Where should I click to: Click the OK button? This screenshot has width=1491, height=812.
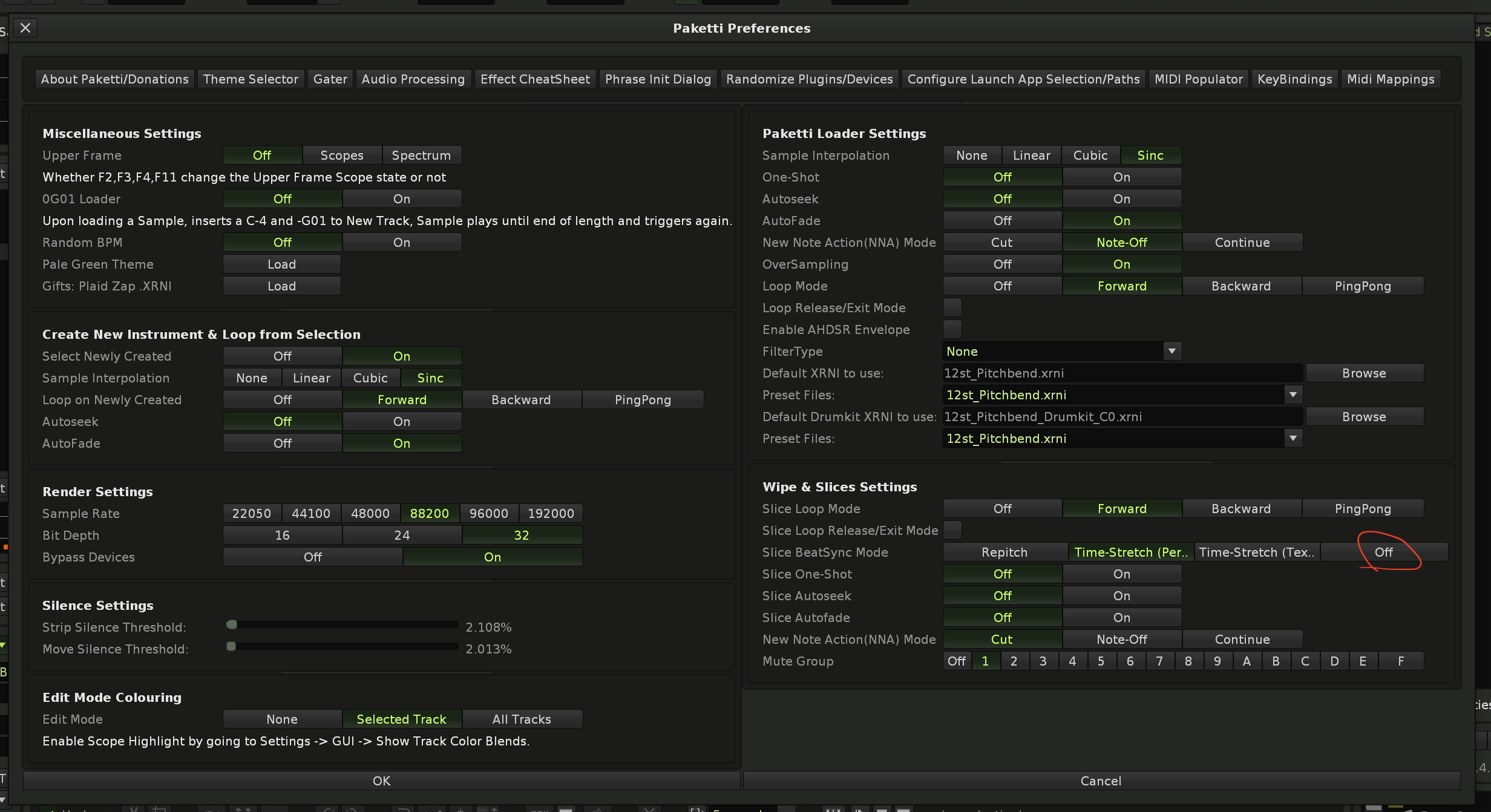tap(381, 781)
